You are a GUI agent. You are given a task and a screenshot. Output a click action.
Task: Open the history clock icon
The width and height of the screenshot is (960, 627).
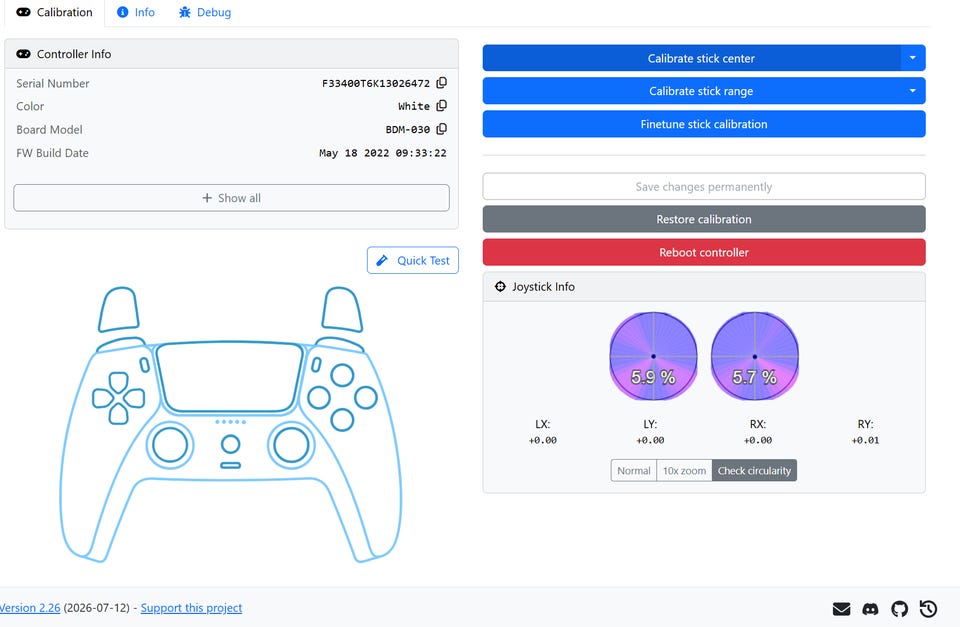928,609
